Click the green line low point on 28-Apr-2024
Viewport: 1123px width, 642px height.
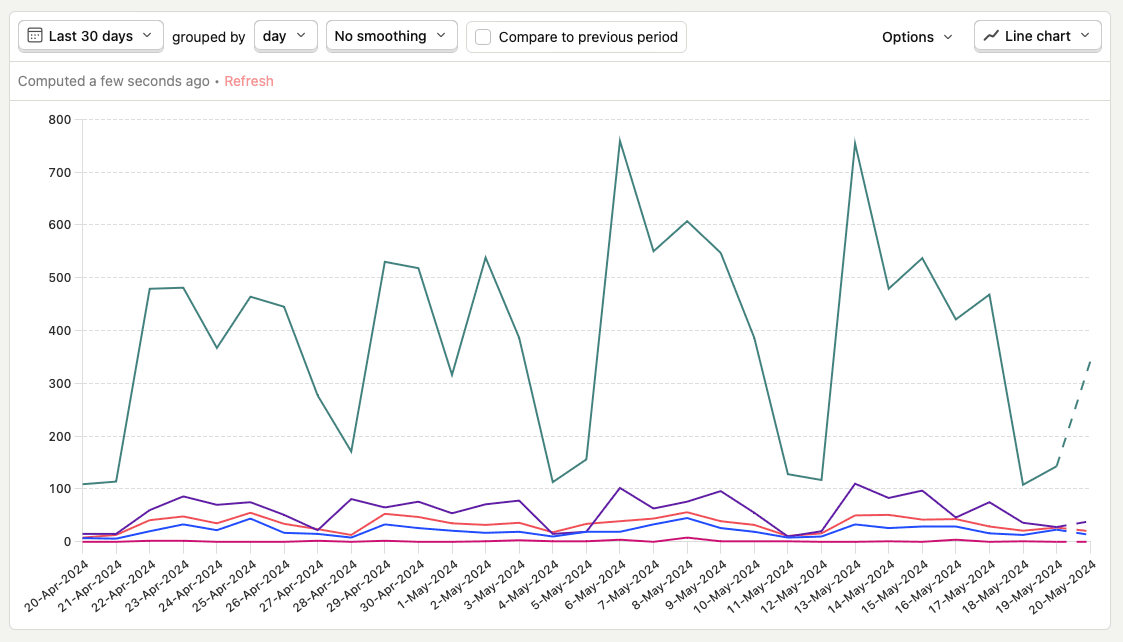click(x=351, y=452)
